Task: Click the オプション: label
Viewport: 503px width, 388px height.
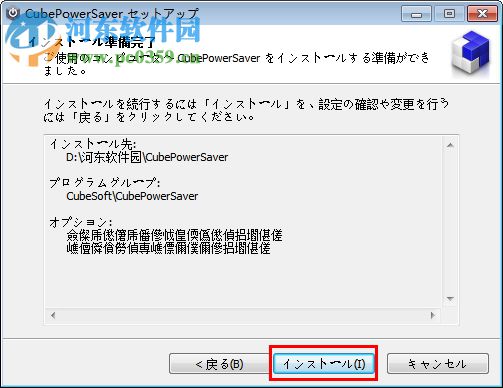Action: click(81, 222)
